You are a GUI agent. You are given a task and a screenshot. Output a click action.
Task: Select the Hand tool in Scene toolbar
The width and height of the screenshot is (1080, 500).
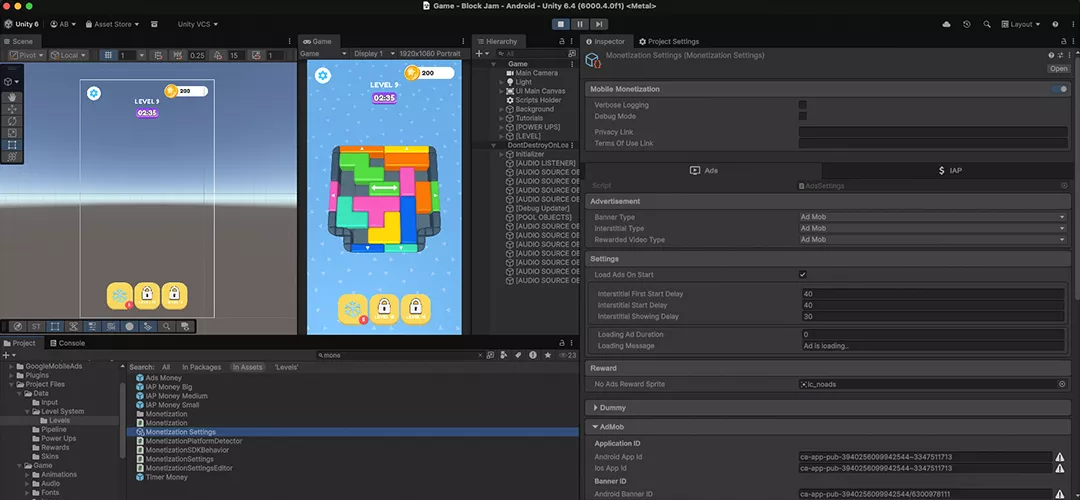(x=12, y=97)
